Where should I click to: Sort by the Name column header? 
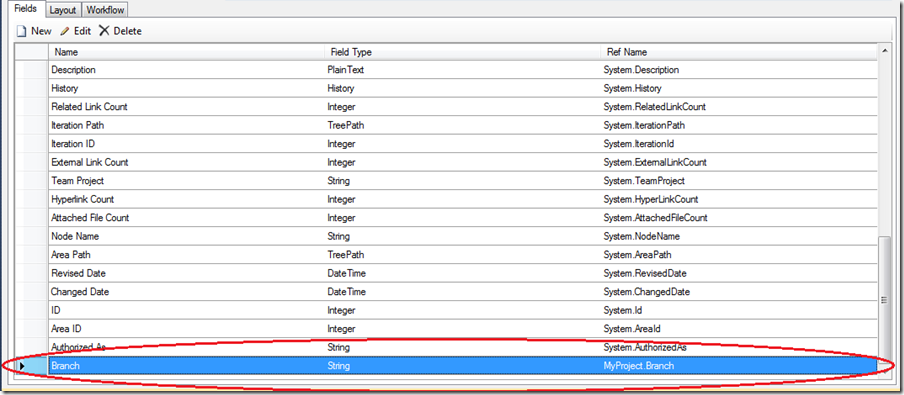[186, 52]
